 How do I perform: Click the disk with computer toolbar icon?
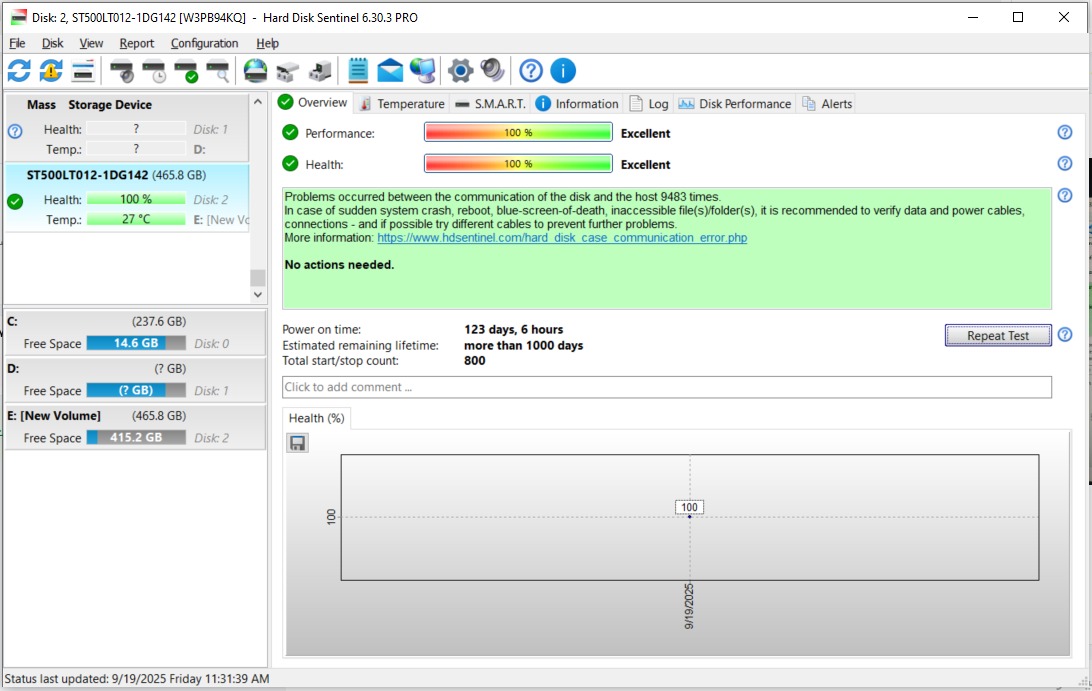pos(320,71)
